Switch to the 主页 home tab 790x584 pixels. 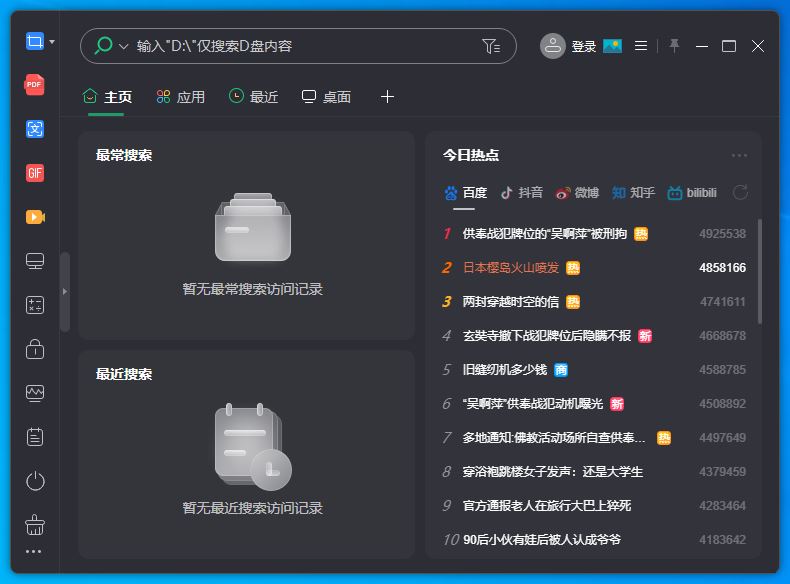click(x=107, y=97)
